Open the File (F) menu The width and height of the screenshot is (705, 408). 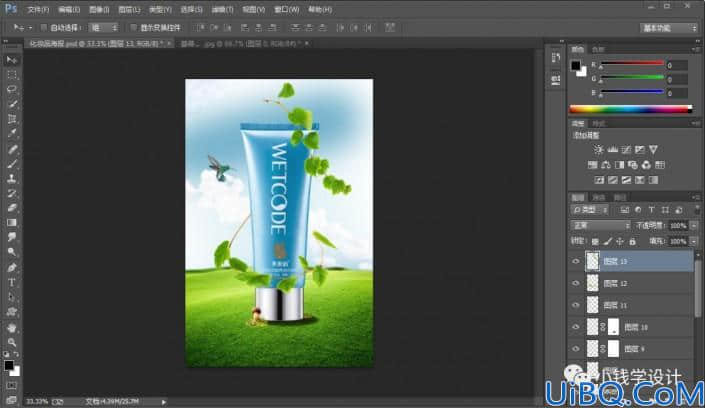(x=38, y=9)
